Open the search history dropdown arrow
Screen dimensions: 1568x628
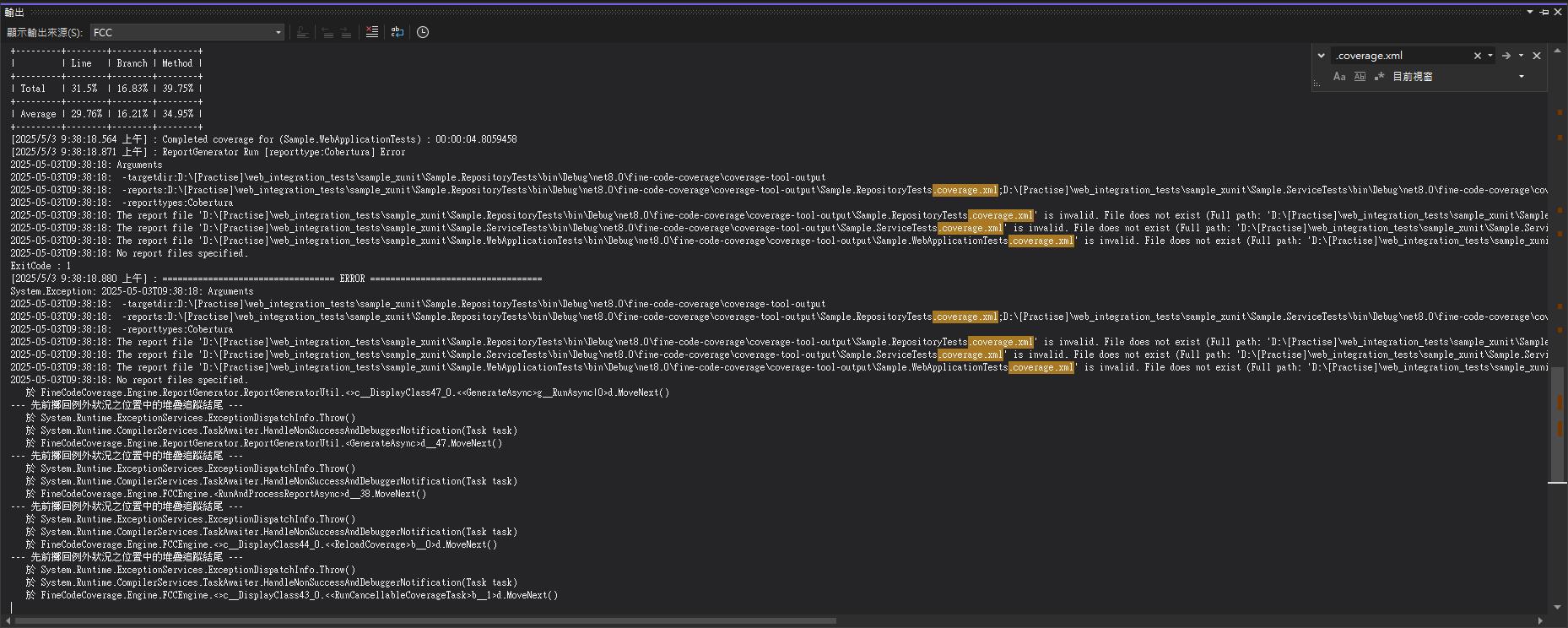coord(1490,56)
